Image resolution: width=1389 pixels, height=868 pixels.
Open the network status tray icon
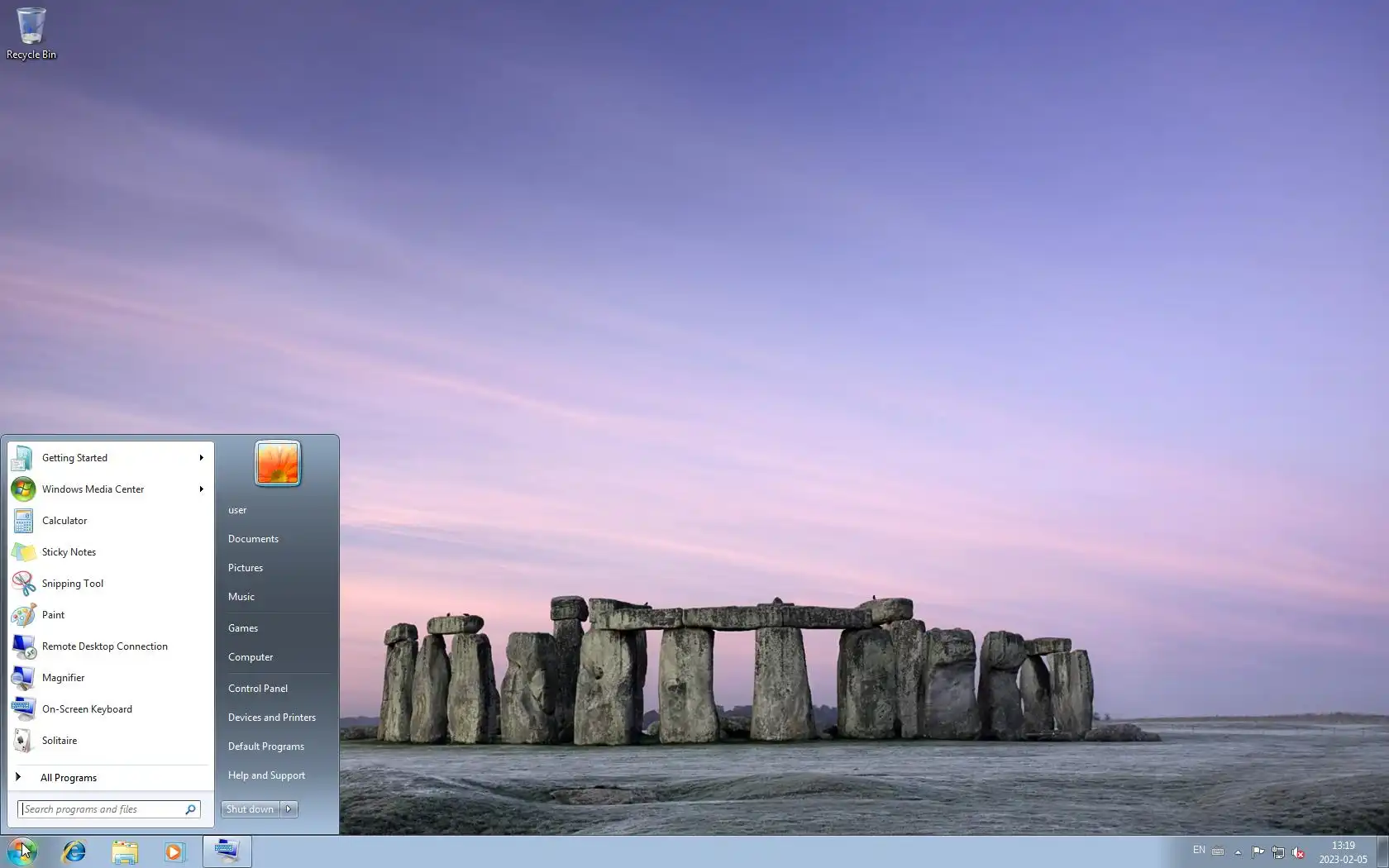[x=1278, y=851]
